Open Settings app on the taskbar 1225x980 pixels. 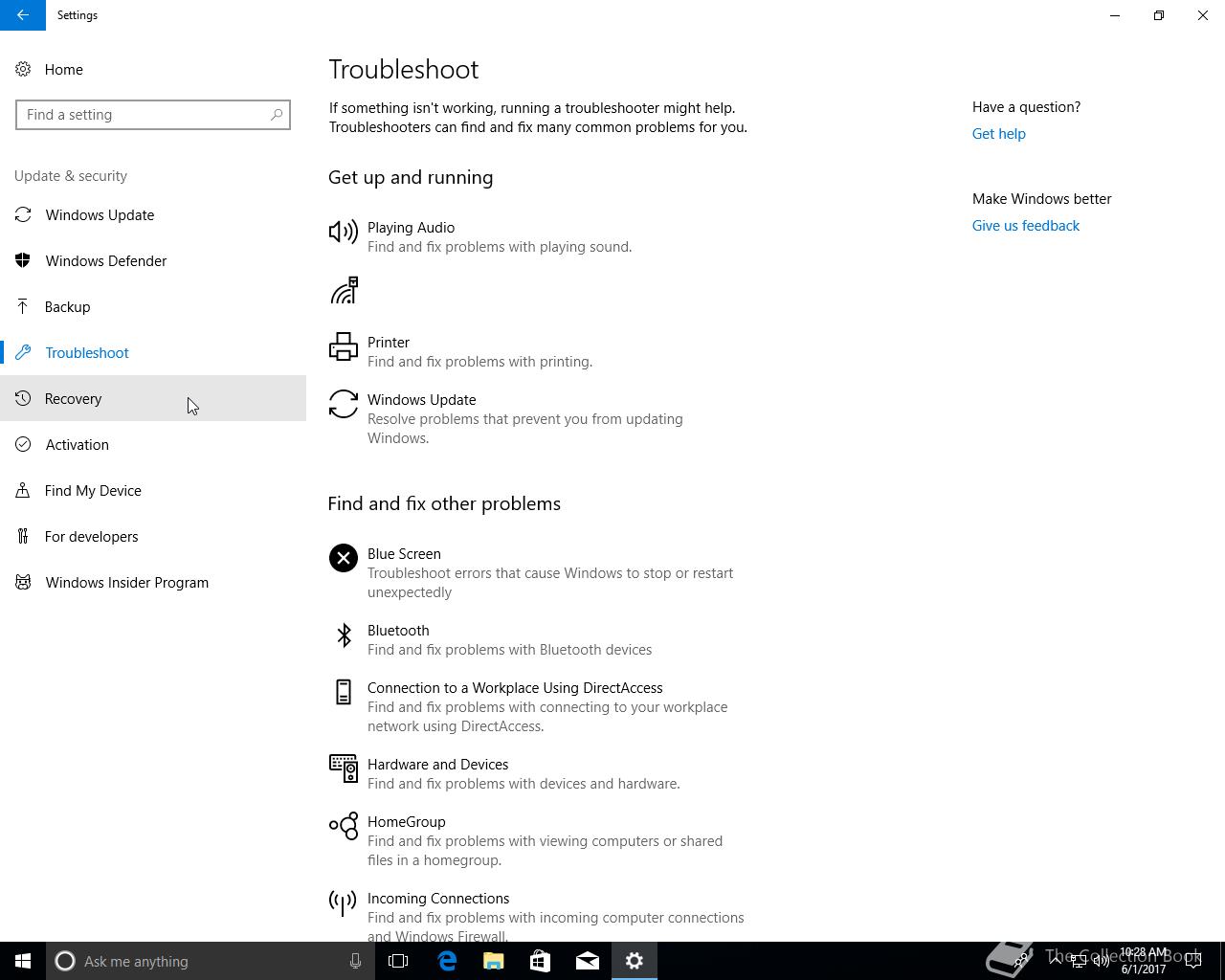635,961
